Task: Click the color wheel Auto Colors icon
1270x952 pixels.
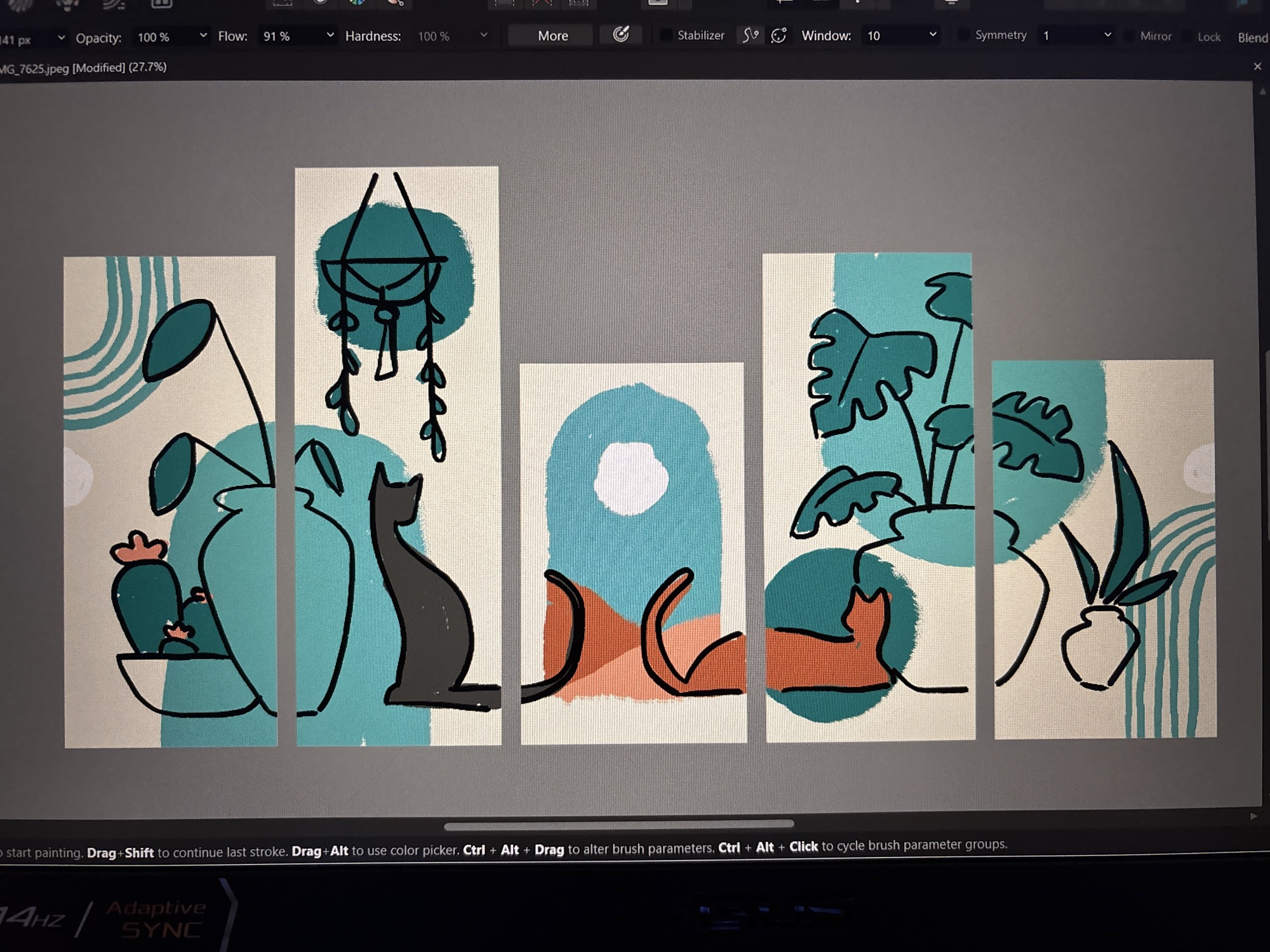Action: point(357,3)
